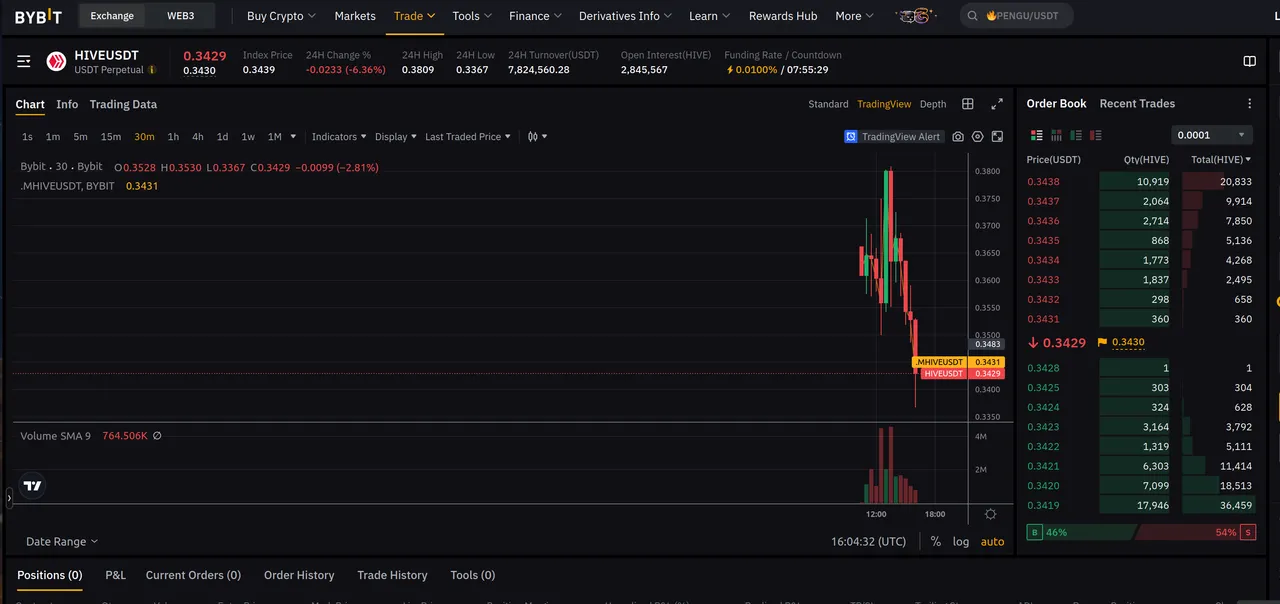Open the hamburger menu beside HIVEUSDT

pos(24,62)
